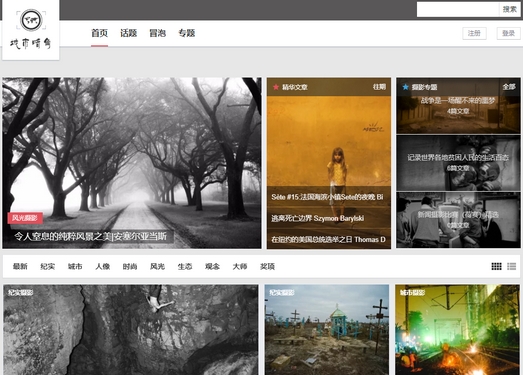
Task: Select the 时尚 category filter
Action: click(x=130, y=266)
